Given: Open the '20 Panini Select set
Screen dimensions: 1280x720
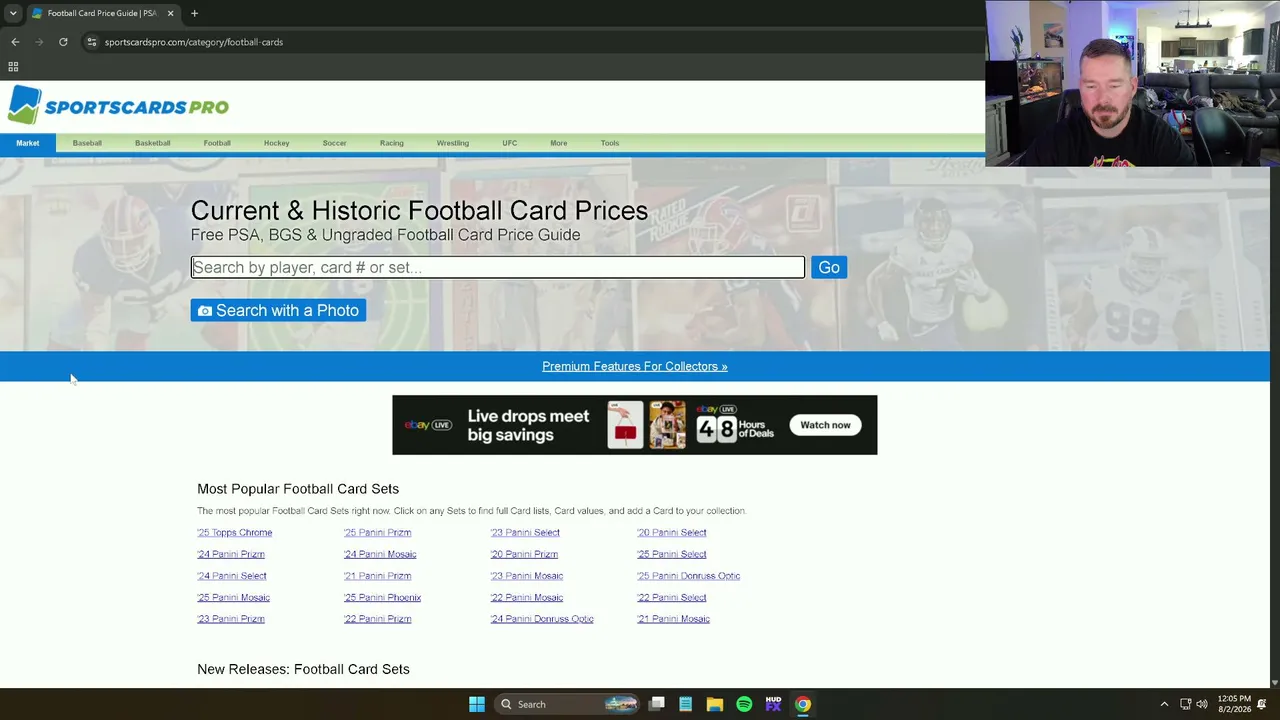Looking at the screenshot, I should pyautogui.click(x=672, y=533).
